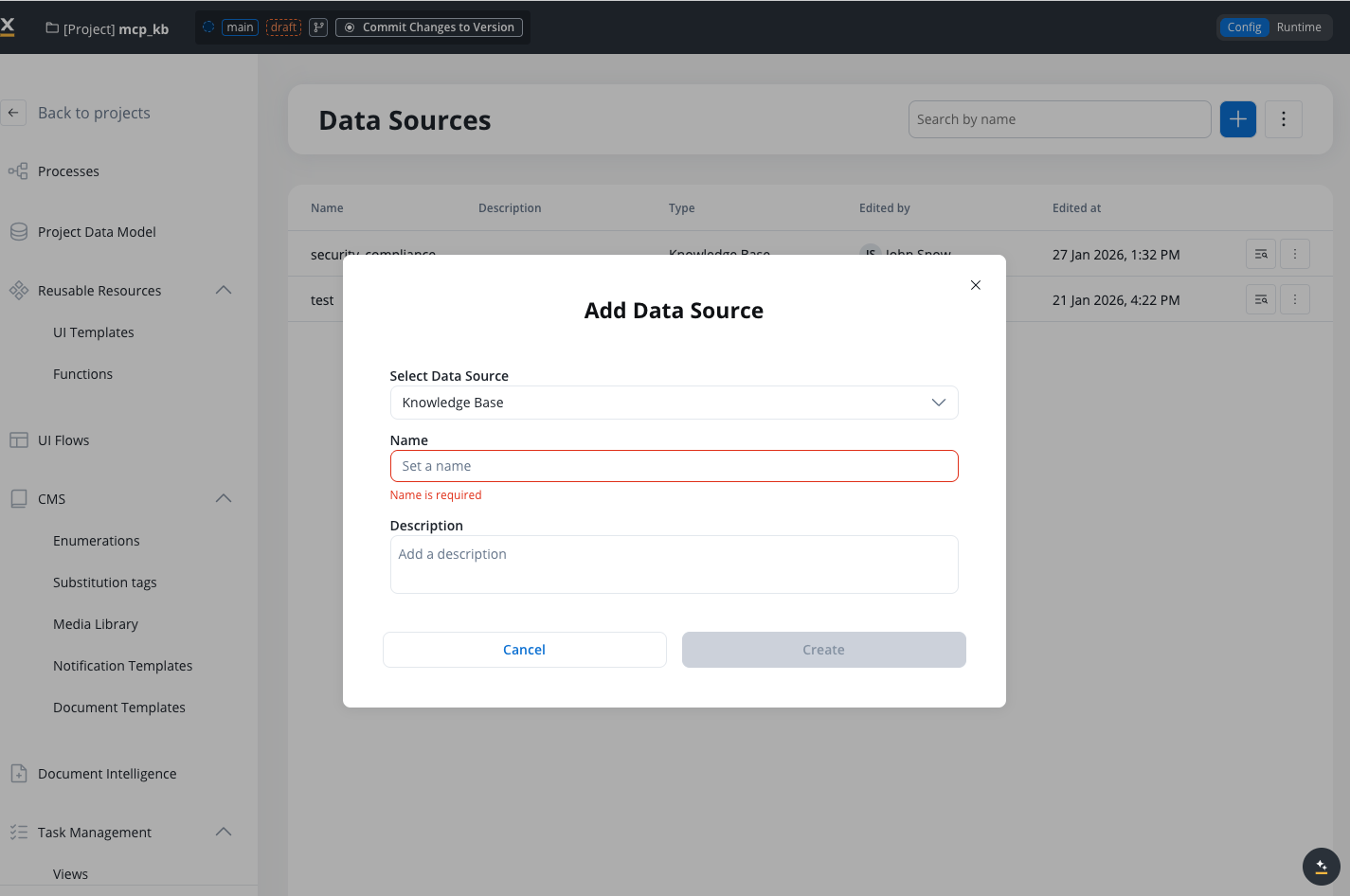Switch to Runtime mode

[1298, 27]
